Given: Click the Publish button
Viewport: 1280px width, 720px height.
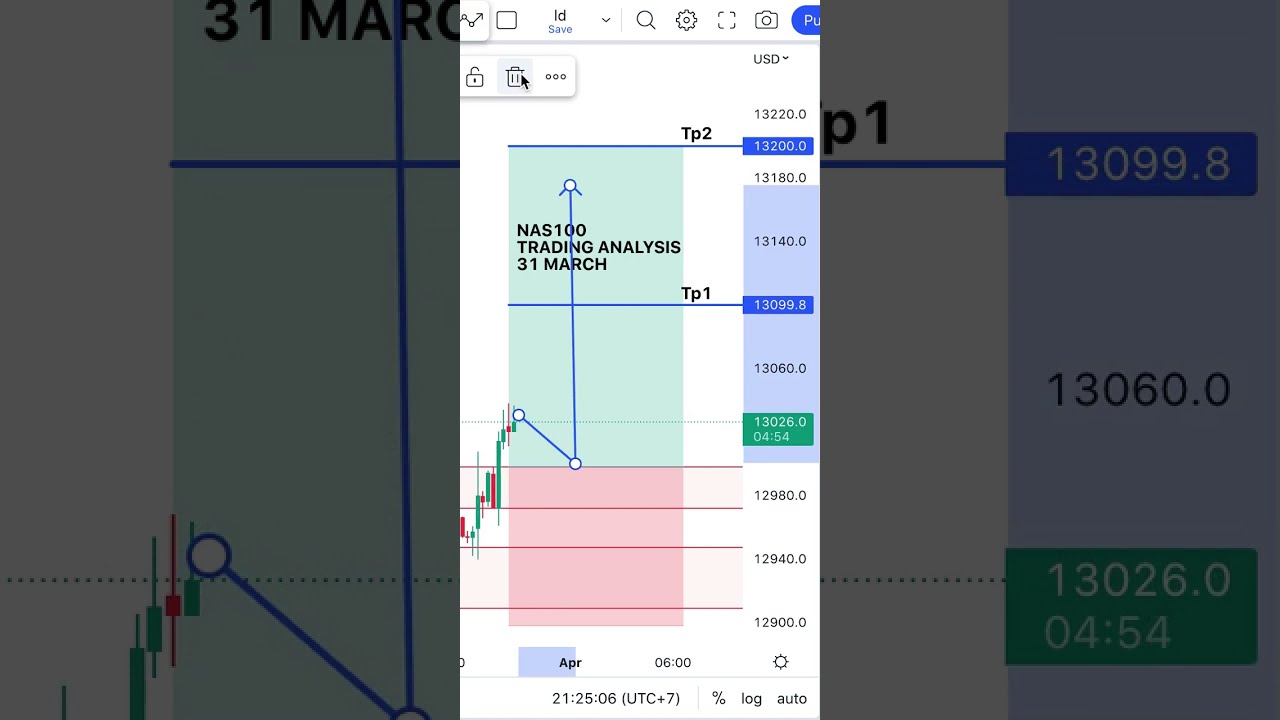Looking at the screenshot, I should click(x=806, y=20).
